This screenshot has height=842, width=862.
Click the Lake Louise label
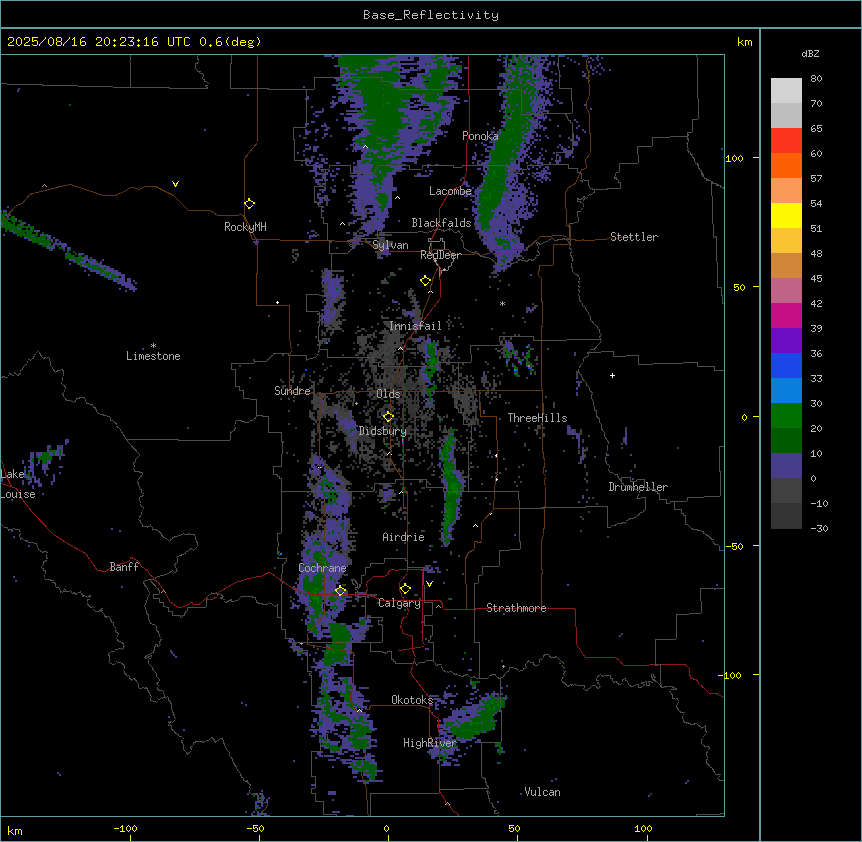[18, 484]
